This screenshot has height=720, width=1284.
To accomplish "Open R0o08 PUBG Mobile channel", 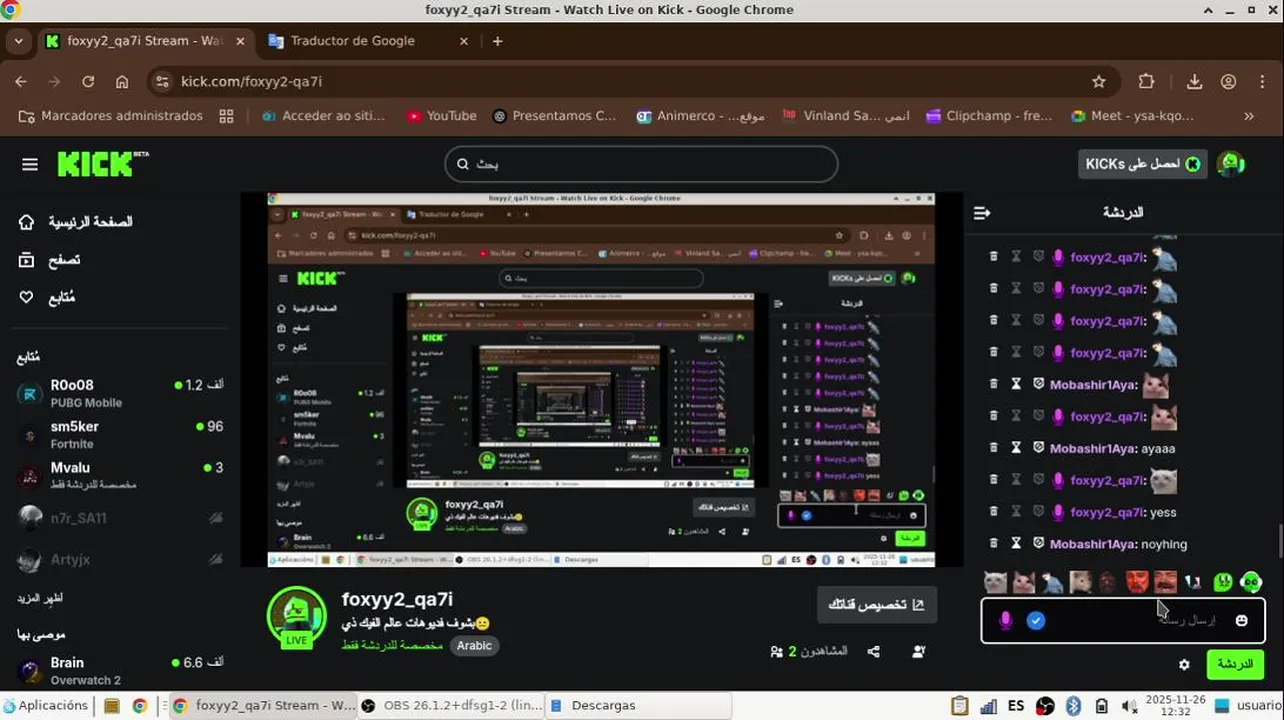I will point(121,393).
